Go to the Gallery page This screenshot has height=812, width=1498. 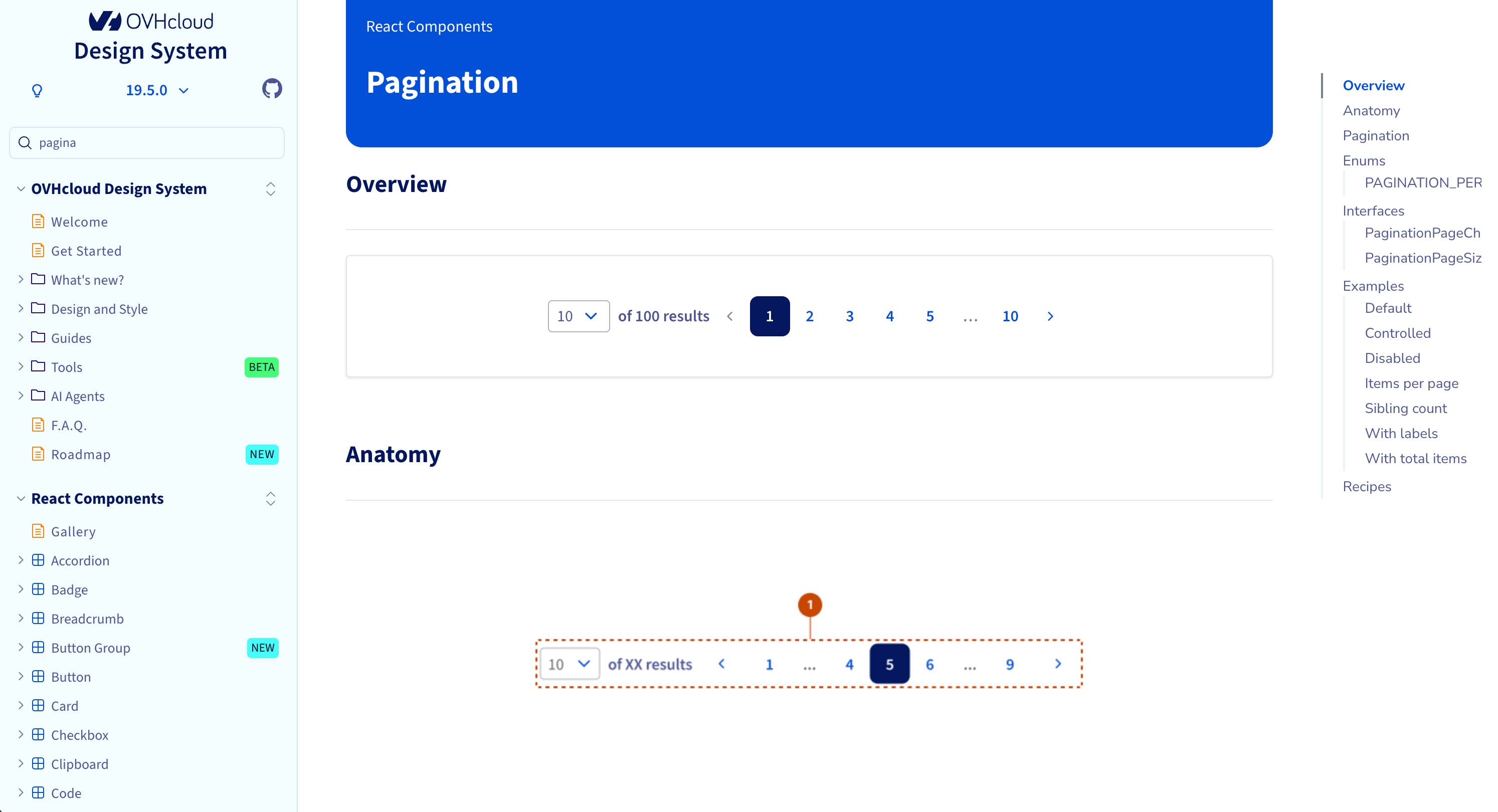point(73,531)
